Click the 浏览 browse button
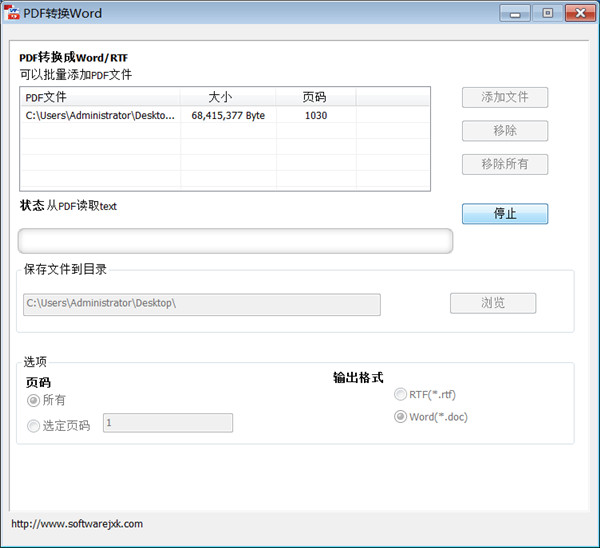Image resolution: width=600 pixels, height=548 pixels. tap(493, 303)
